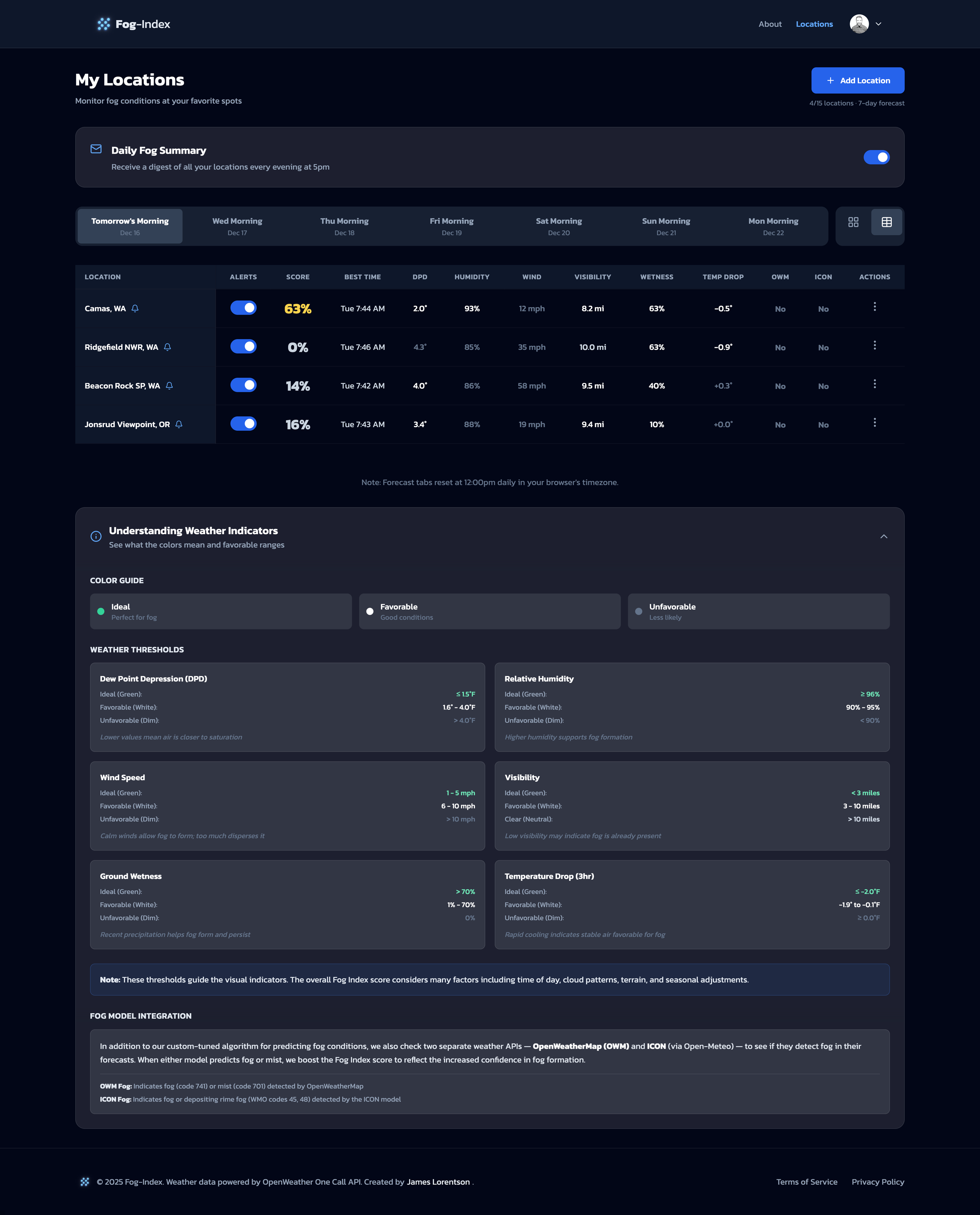Disable the Daily Fog Summary toggle
This screenshot has height=1215, width=980.
[x=876, y=157]
